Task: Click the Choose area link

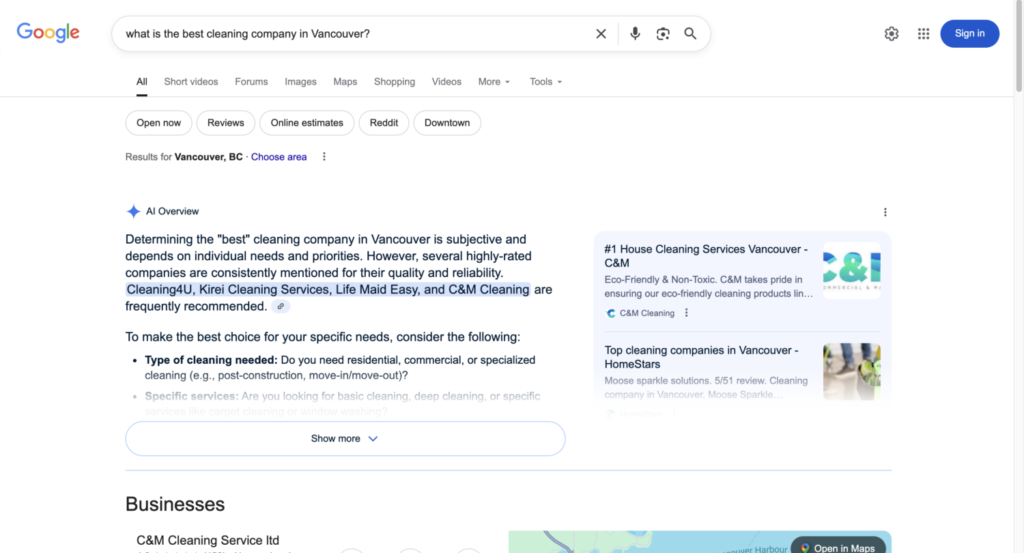Action: [x=279, y=157]
